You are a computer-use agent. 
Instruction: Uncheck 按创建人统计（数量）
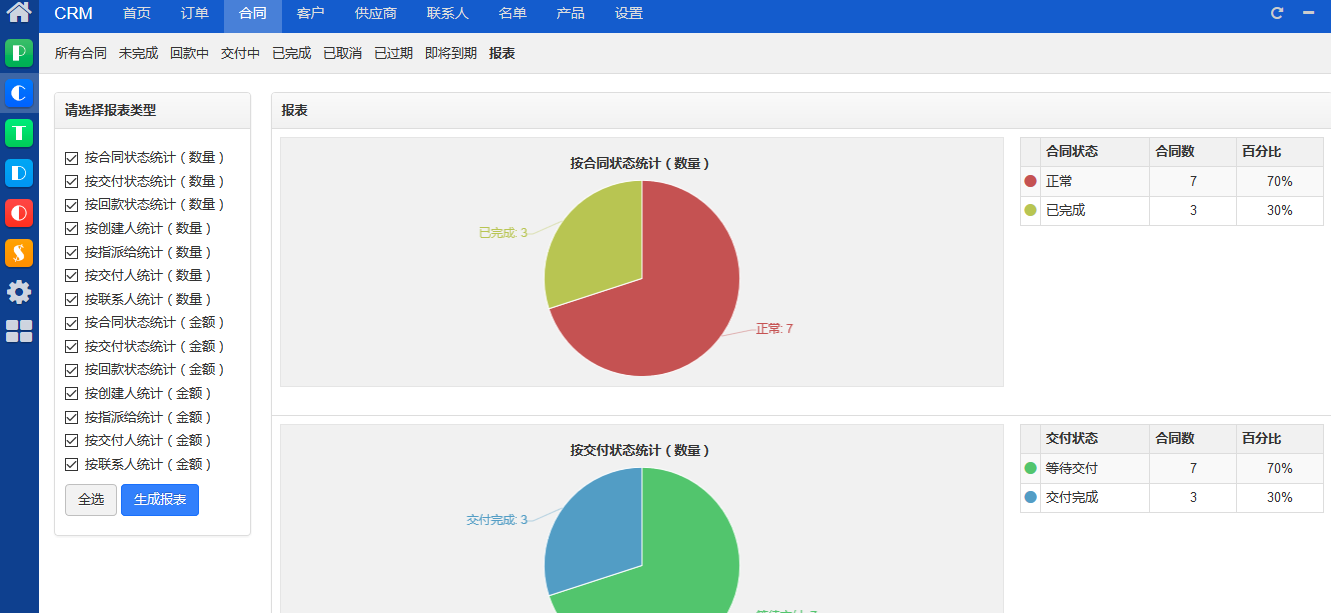pos(71,229)
